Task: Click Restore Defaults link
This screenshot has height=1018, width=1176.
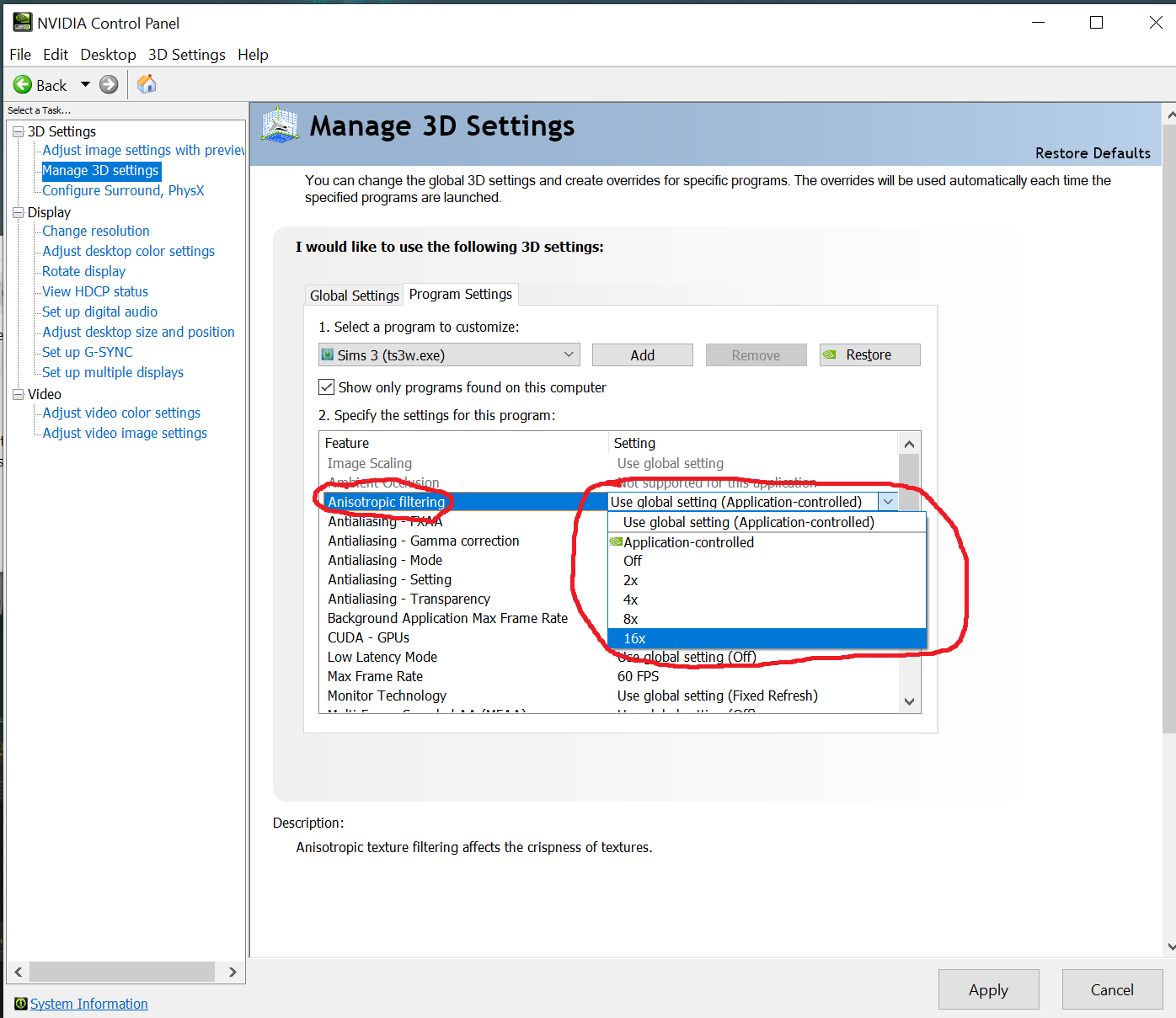Action: coord(1093,153)
